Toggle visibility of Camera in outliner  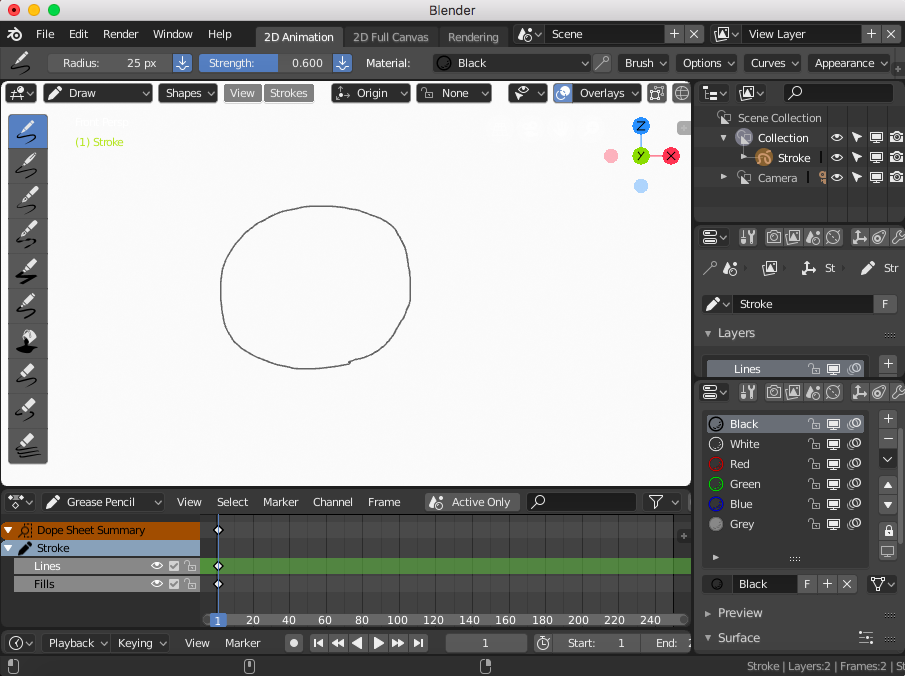pyautogui.click(x=836, y=178)
